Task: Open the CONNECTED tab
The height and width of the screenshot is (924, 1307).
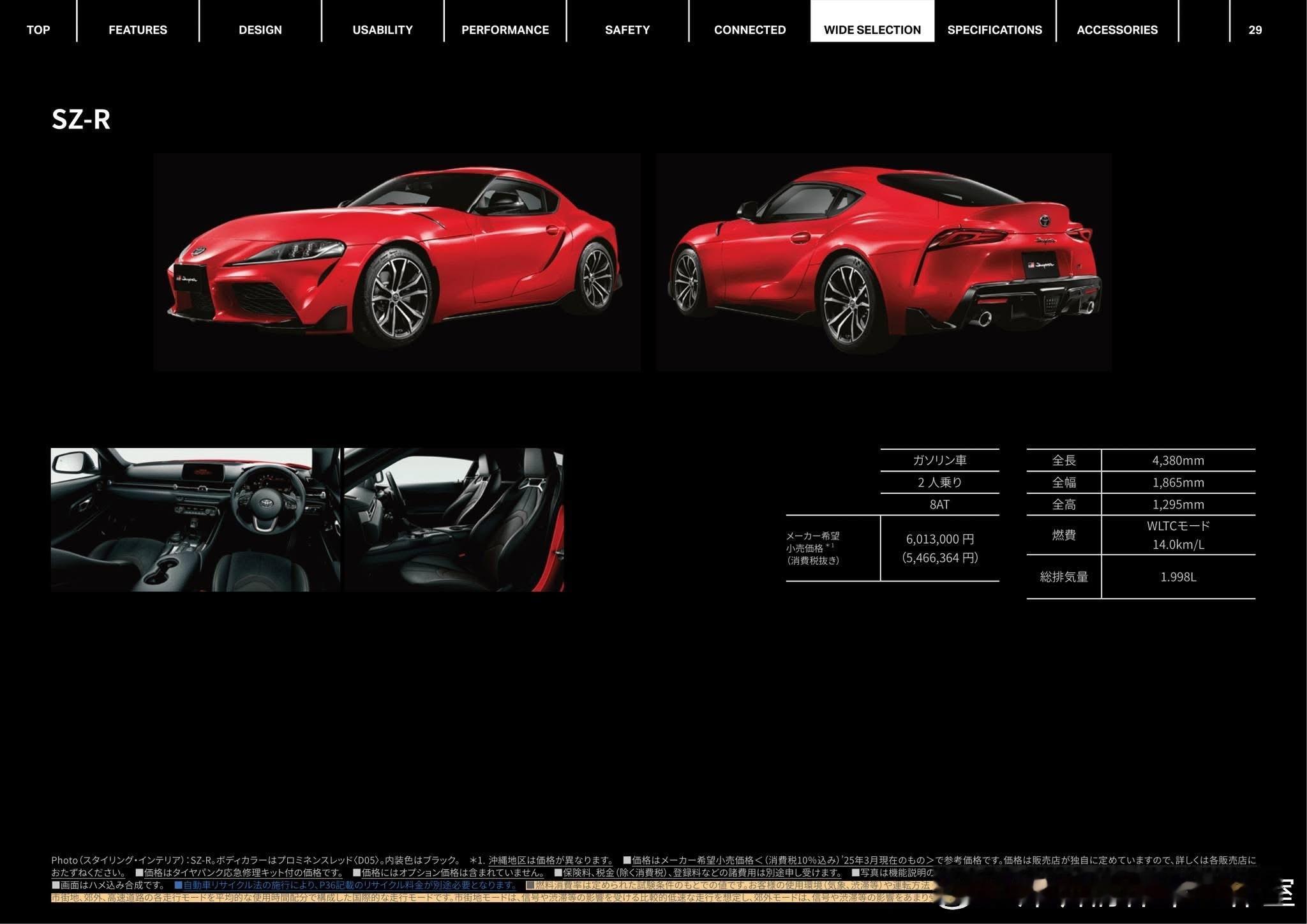Action: click(x=750, y=30)
